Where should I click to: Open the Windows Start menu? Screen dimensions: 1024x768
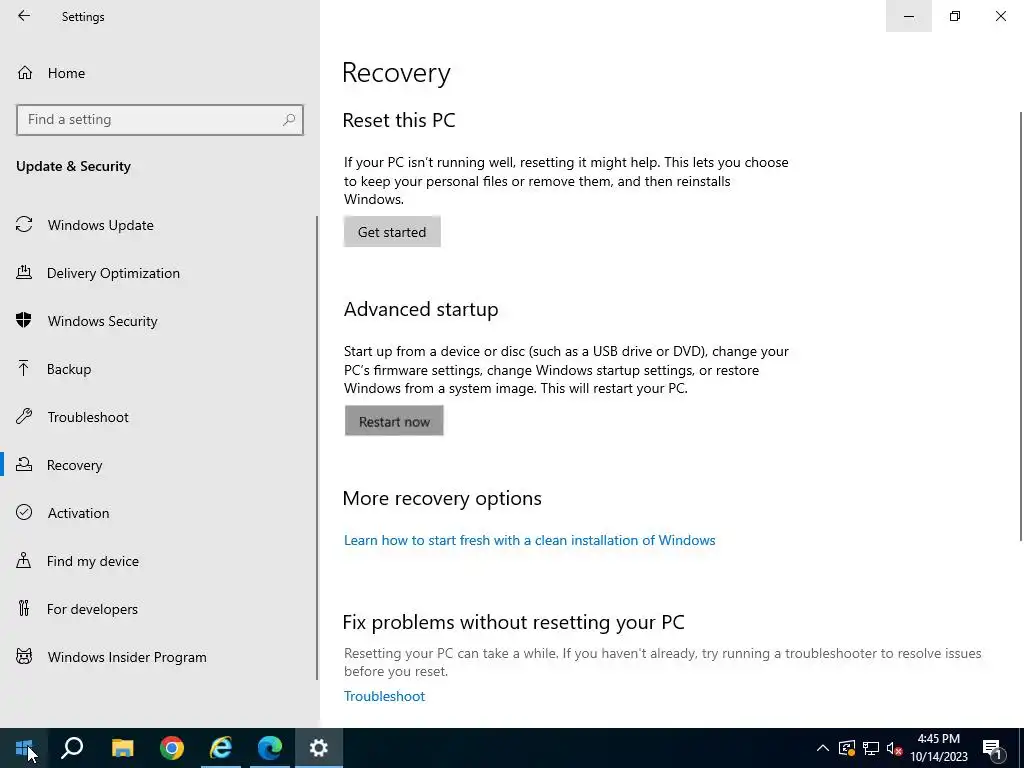tap(24, 748)
